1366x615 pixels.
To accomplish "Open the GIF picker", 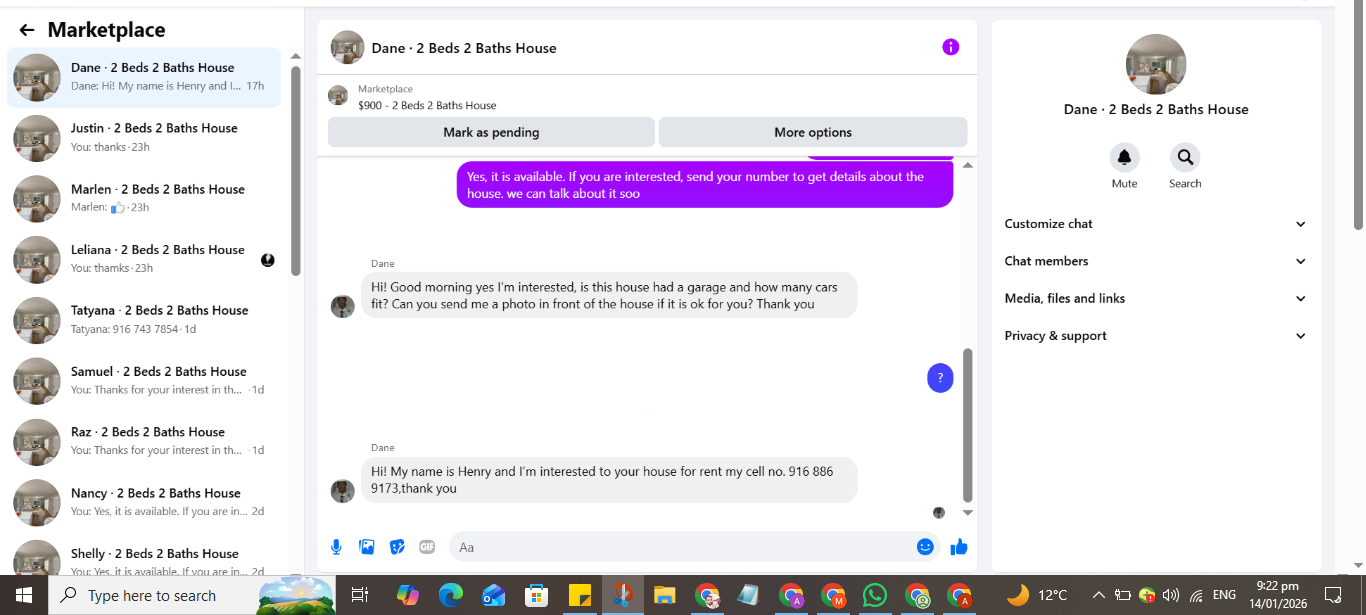I will (x=427, y=547).
